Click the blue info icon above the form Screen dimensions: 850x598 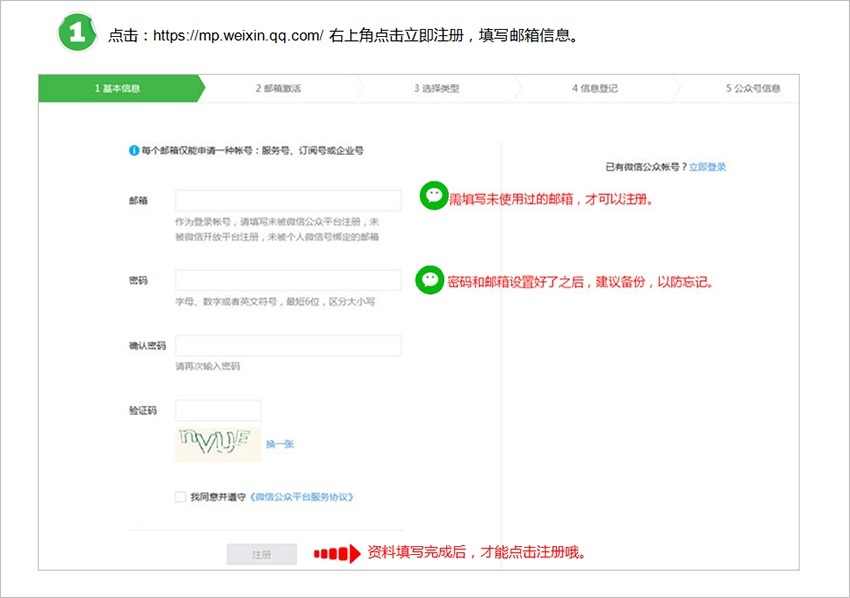pos(134,151)
